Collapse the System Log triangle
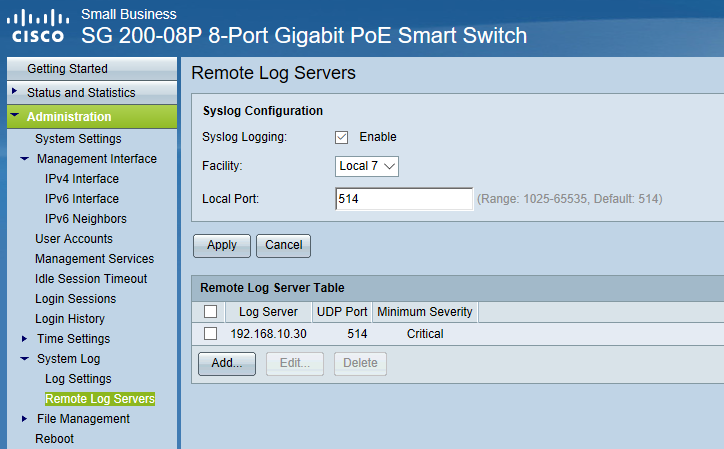This screenshot has width=724, height=449. pyautogui.click(x=24, y=359)
